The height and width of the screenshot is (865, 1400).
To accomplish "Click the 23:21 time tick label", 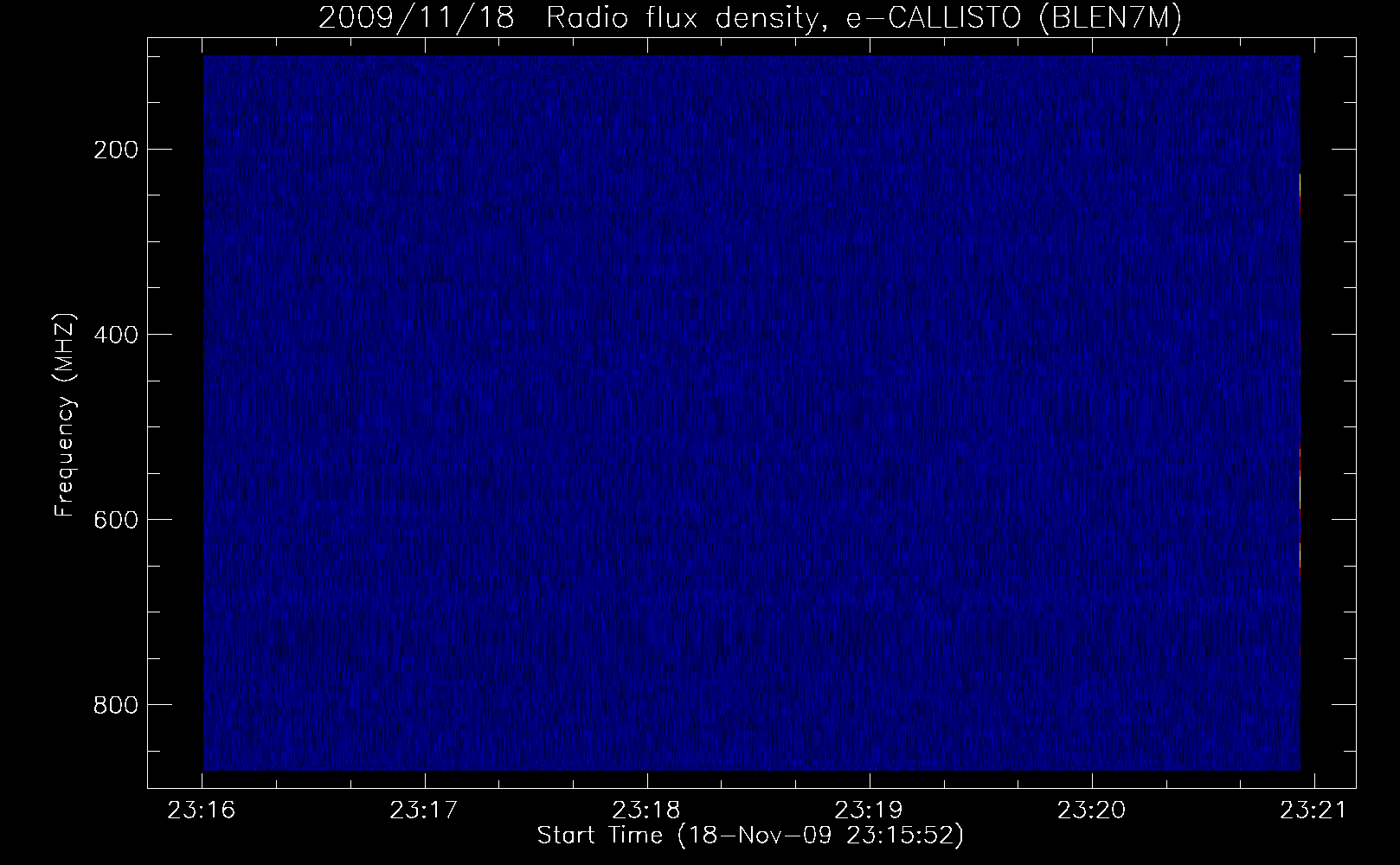I will 1314,810.
